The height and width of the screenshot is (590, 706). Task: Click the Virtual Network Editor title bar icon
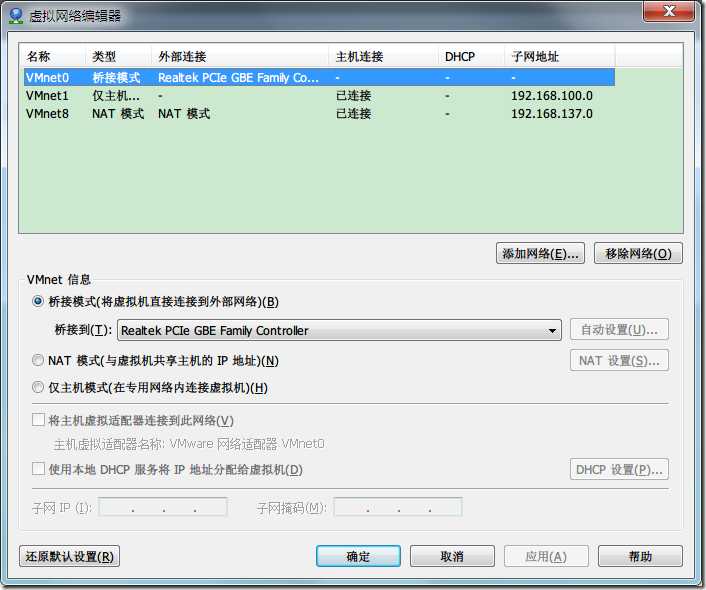[x=16, y=15]
